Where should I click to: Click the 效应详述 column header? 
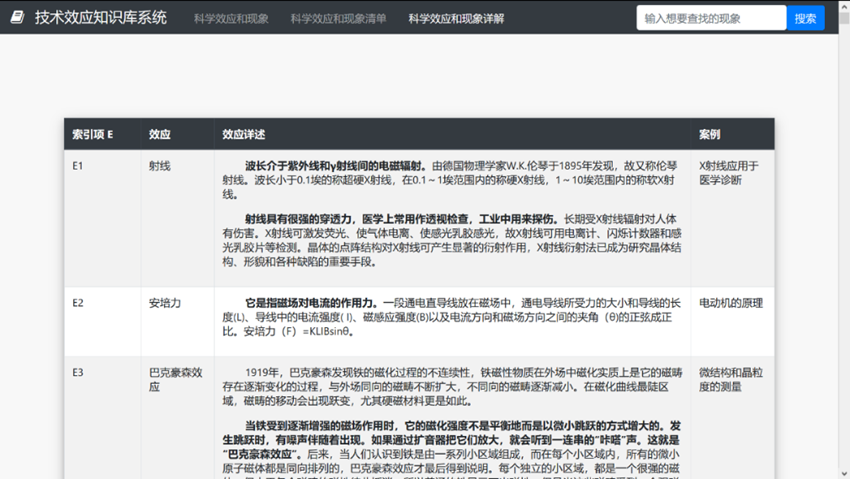(x=452, y=134)
